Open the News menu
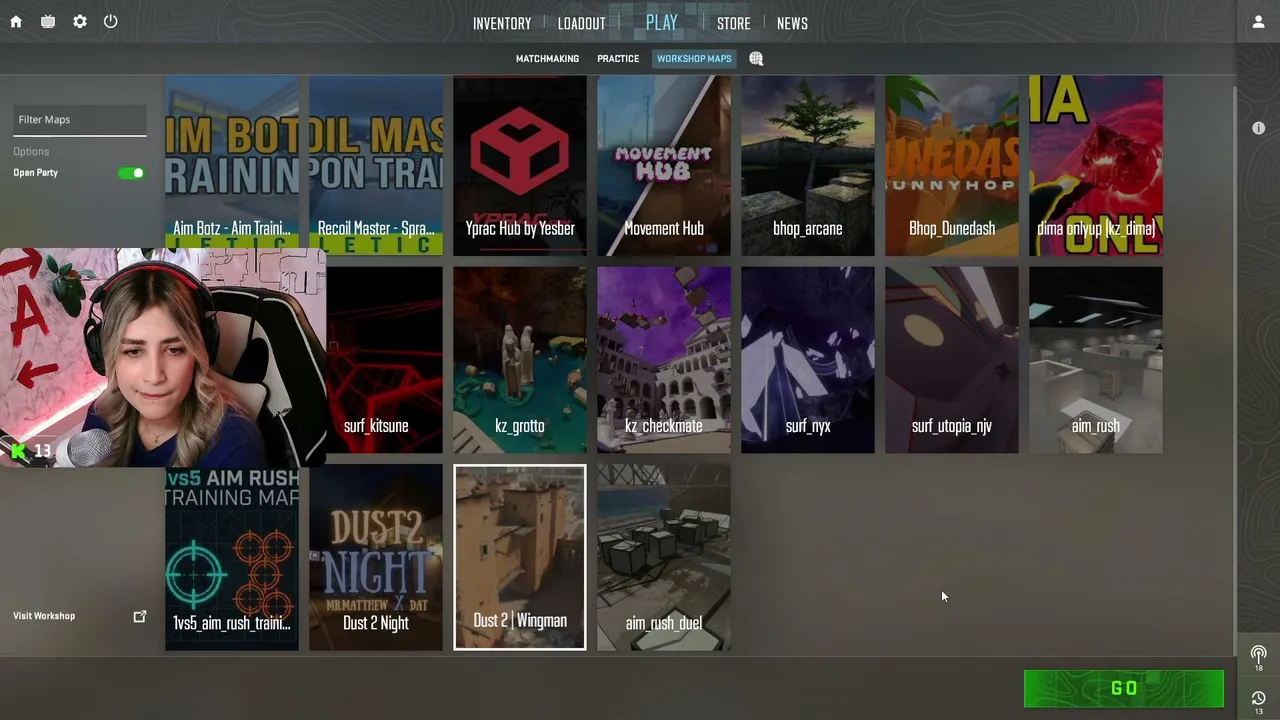1280x720 pixels. click(792, 24)
